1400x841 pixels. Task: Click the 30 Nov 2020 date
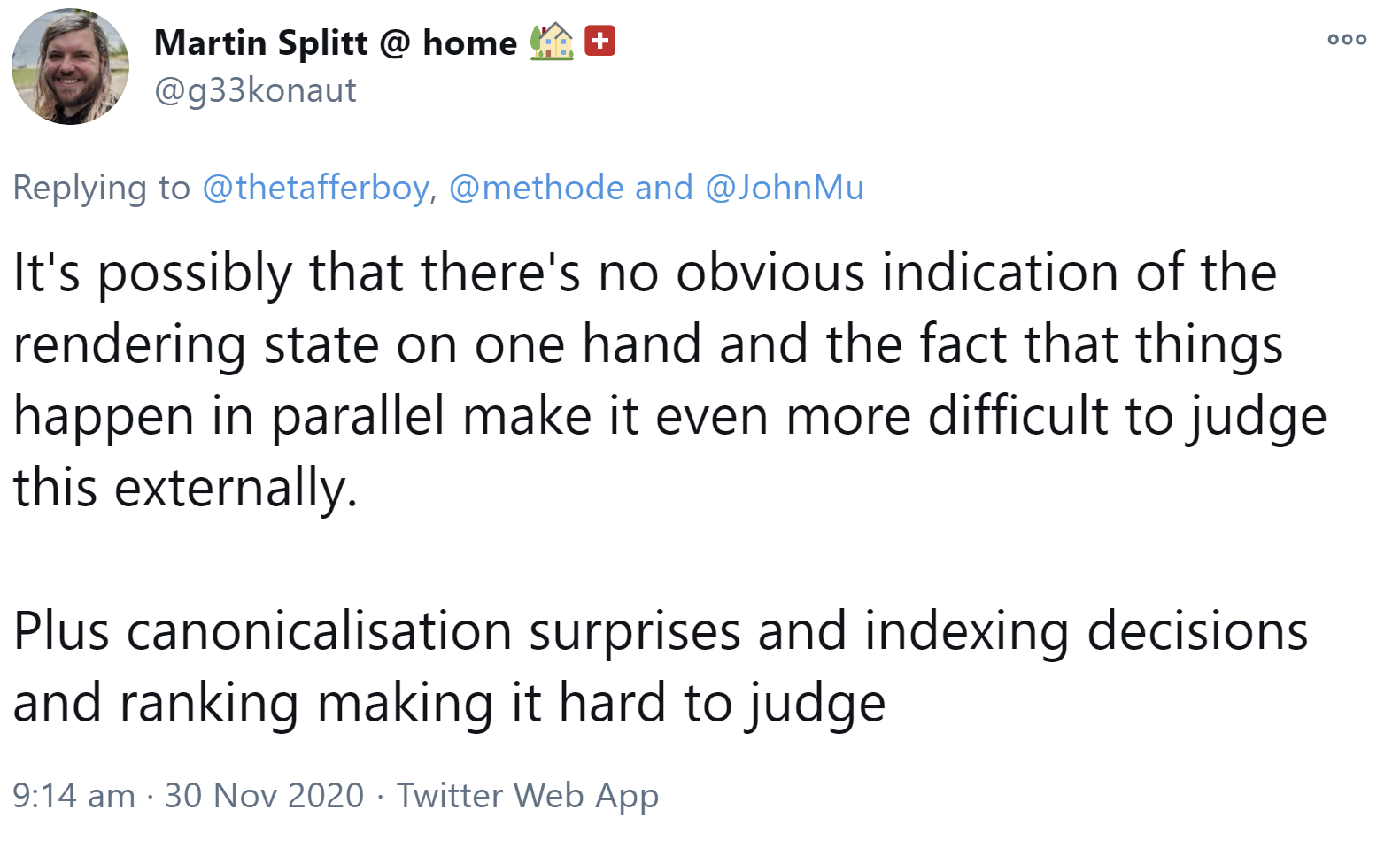click(x=264, y=795)
